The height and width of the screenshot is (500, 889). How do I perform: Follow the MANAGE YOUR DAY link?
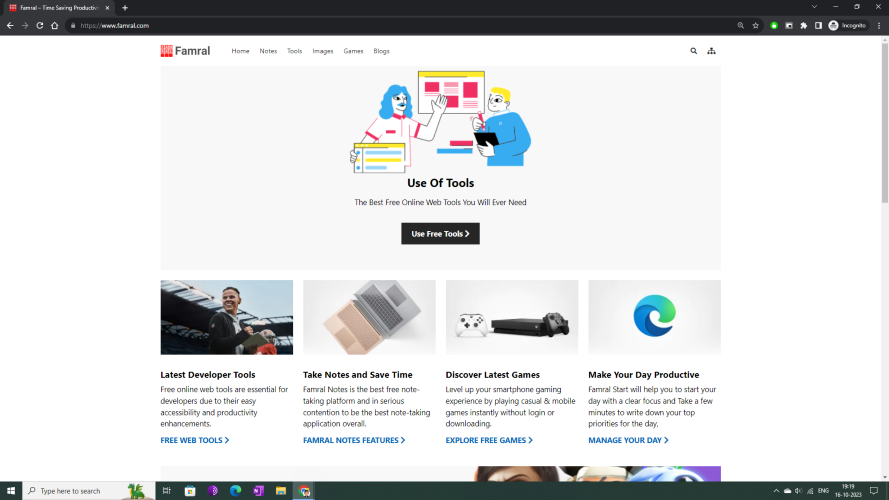(x=628, y=440)
